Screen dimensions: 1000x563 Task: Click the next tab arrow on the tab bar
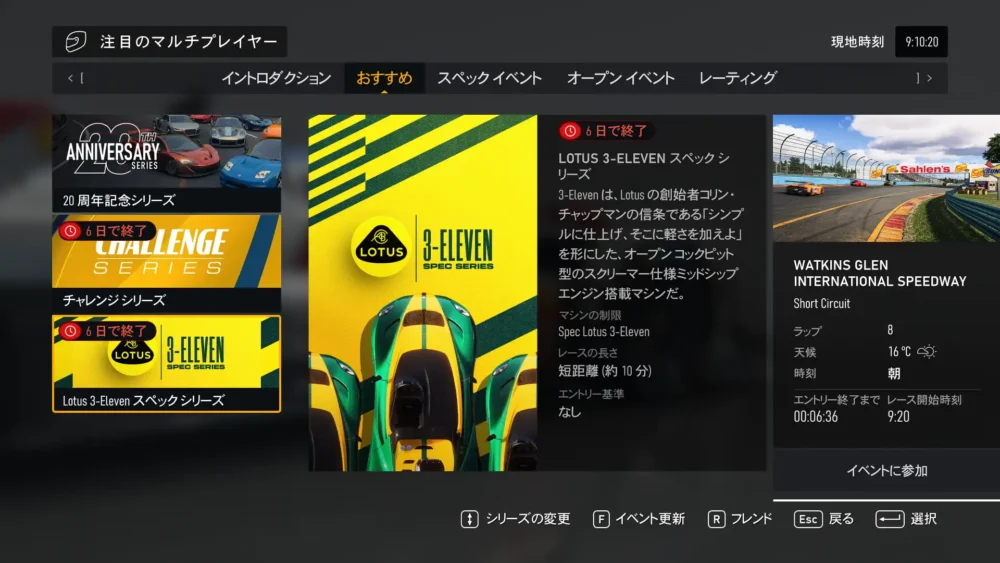click(930, 78)
